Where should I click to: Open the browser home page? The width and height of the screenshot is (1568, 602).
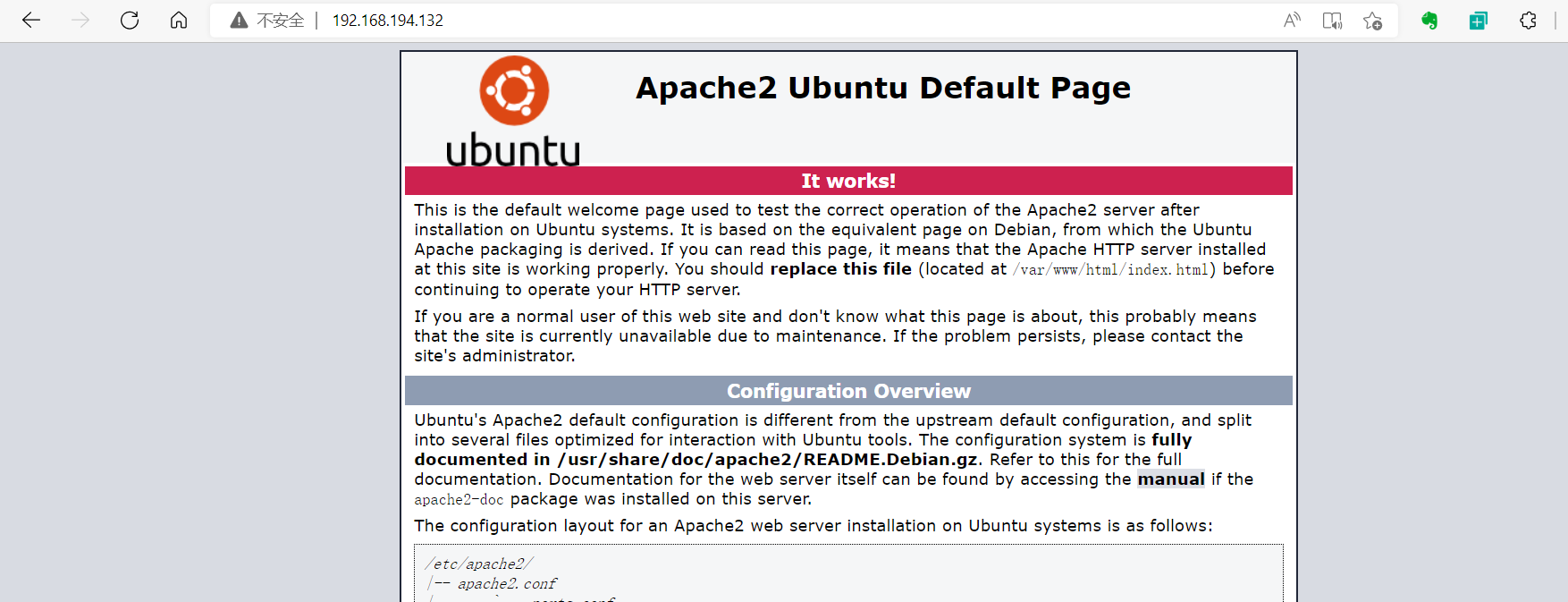pyautogui.click(x=179, y=21)
